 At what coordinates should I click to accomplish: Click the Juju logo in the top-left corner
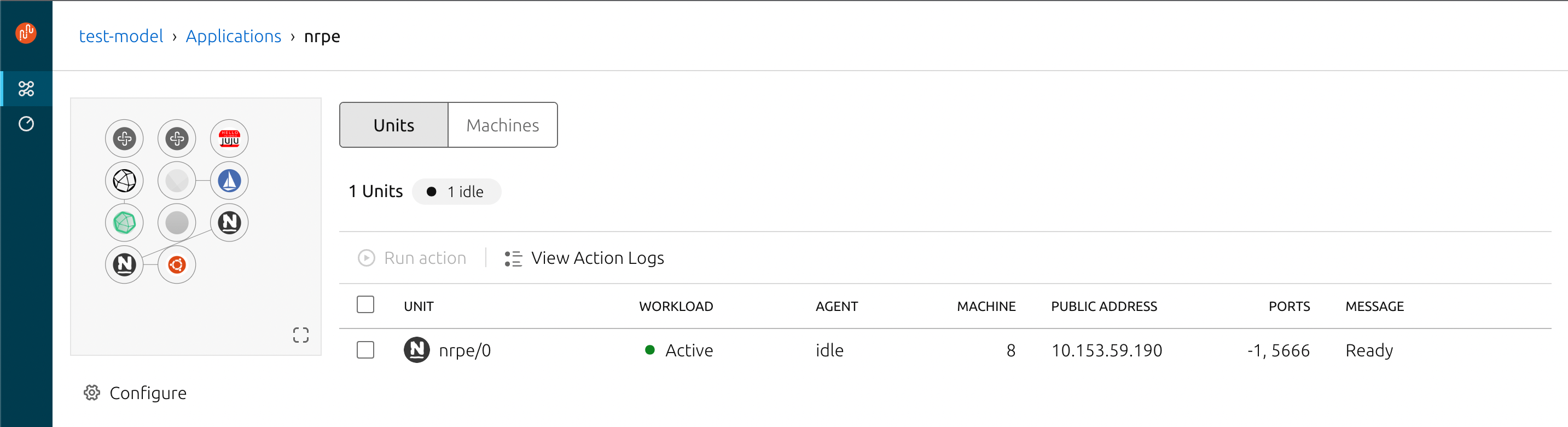tap(26, 33)
